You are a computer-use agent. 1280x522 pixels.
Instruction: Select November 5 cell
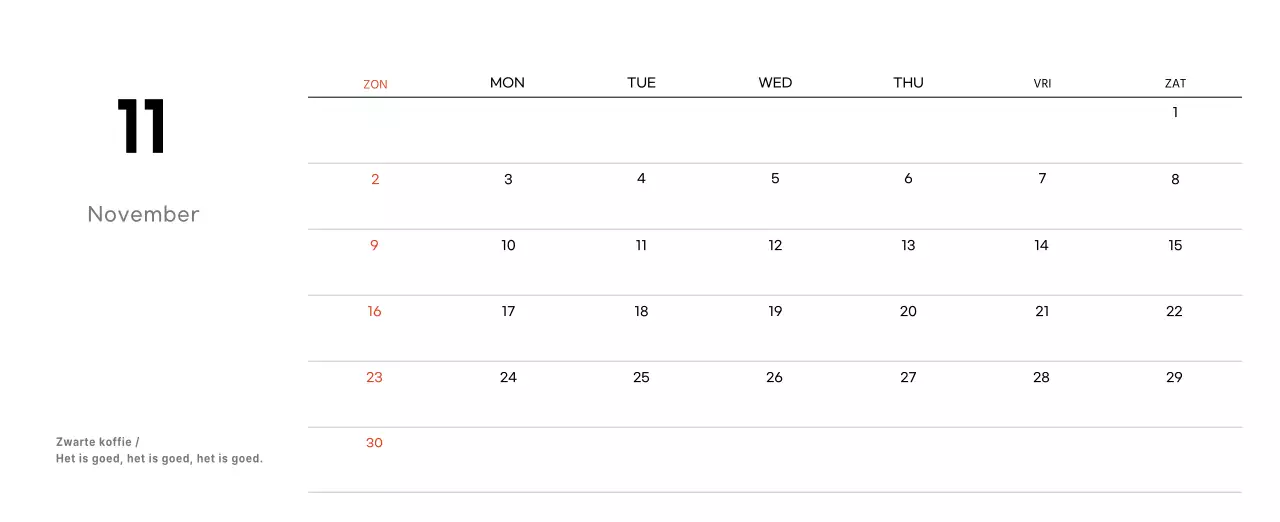[x=775, y=179]
